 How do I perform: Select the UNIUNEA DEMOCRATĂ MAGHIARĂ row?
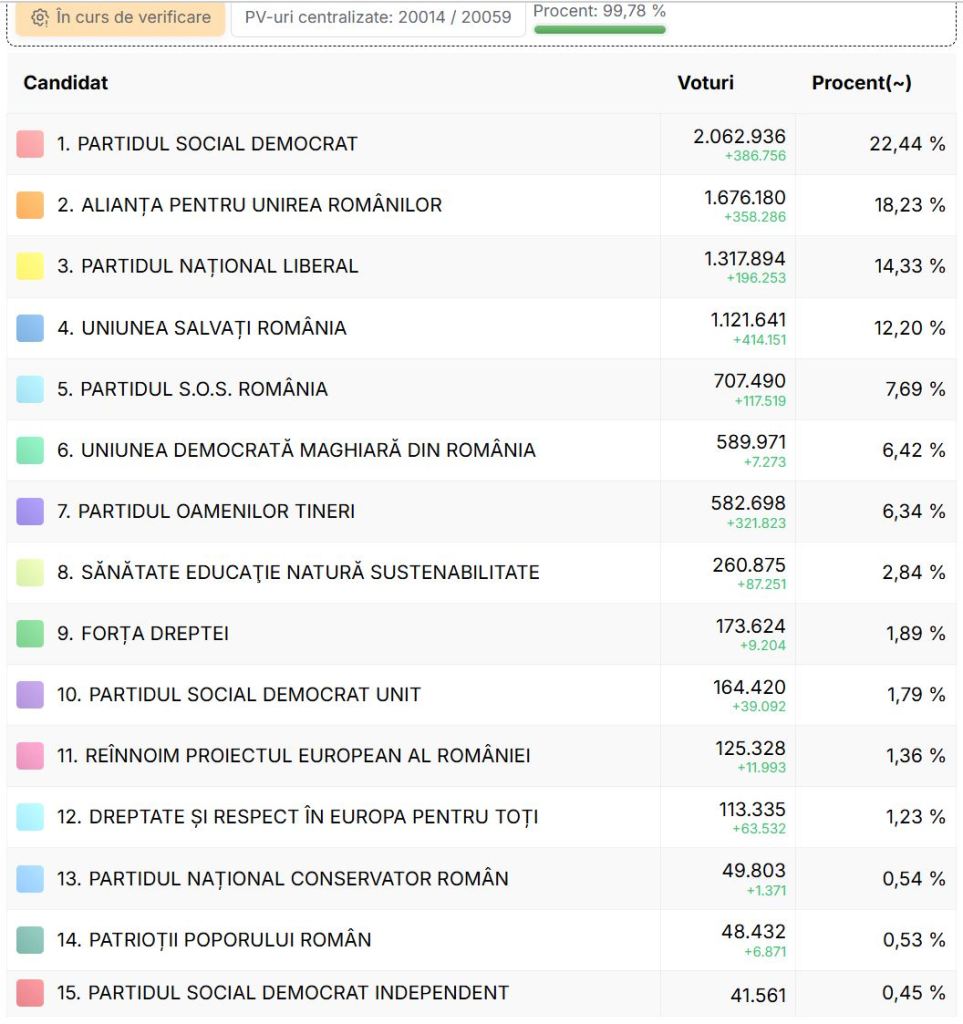400,449
